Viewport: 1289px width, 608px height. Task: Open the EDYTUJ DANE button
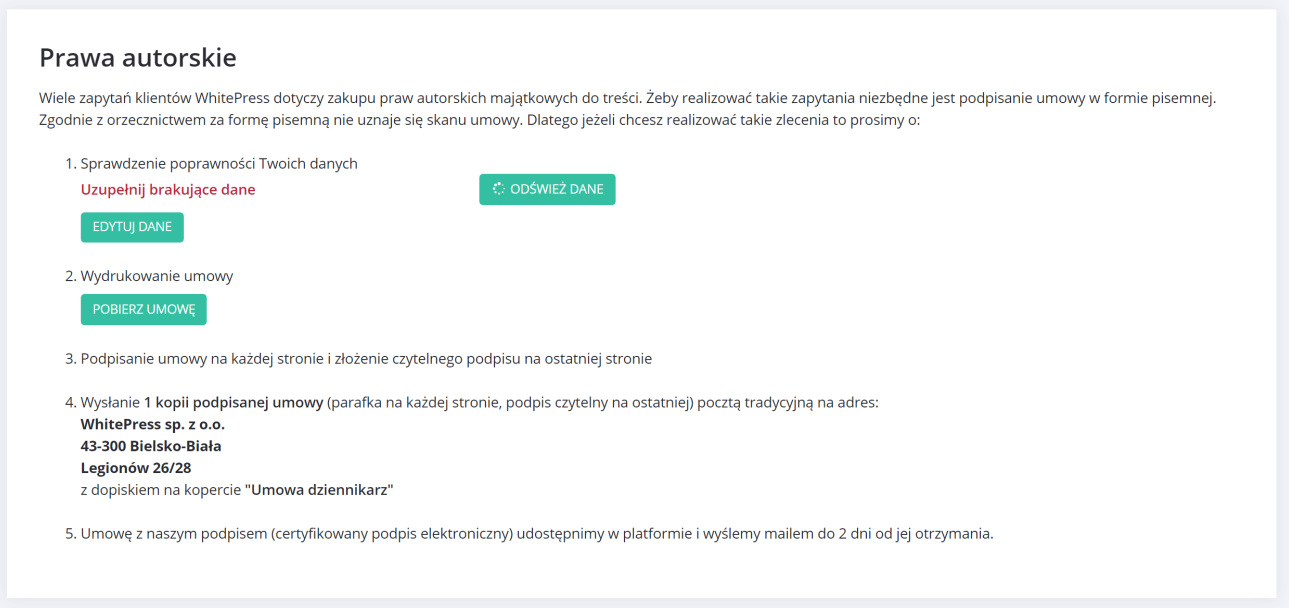[x=132, y=227]
